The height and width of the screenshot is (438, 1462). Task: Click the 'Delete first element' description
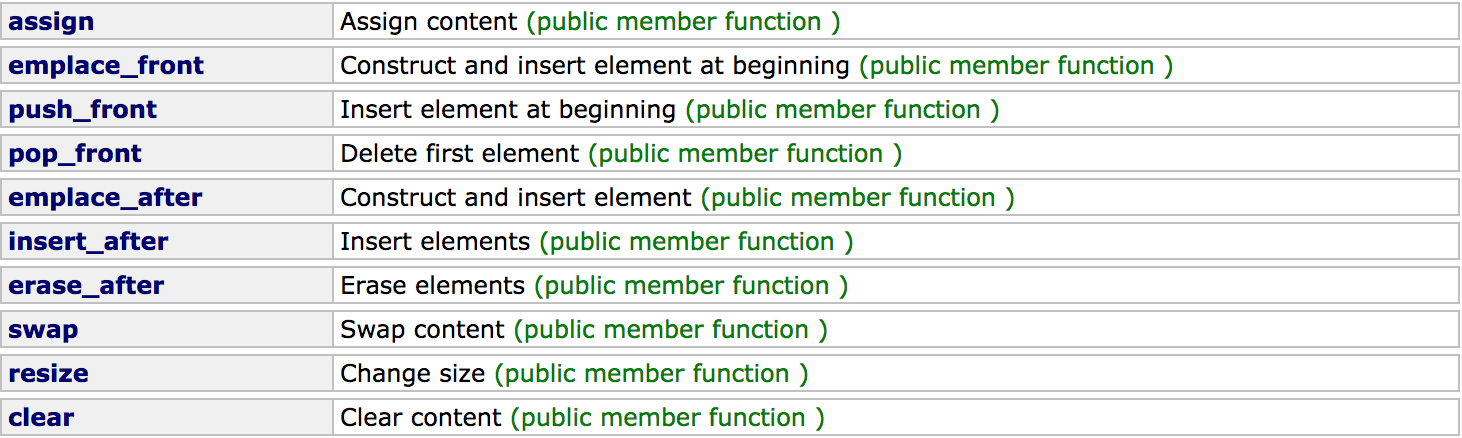[460, 154]
